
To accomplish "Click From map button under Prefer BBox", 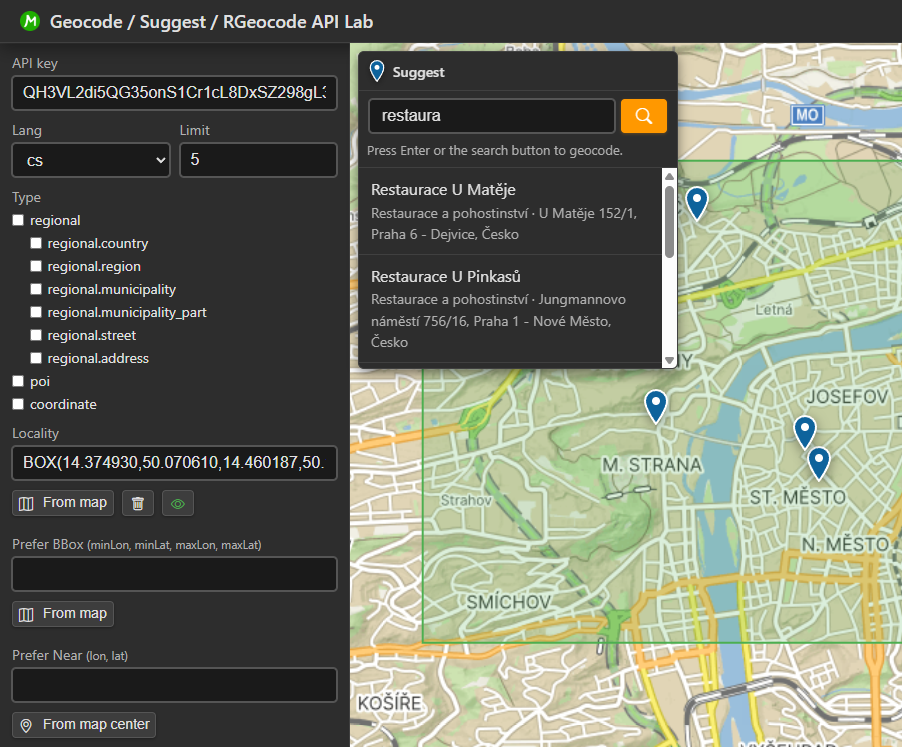I will [63, 614].
